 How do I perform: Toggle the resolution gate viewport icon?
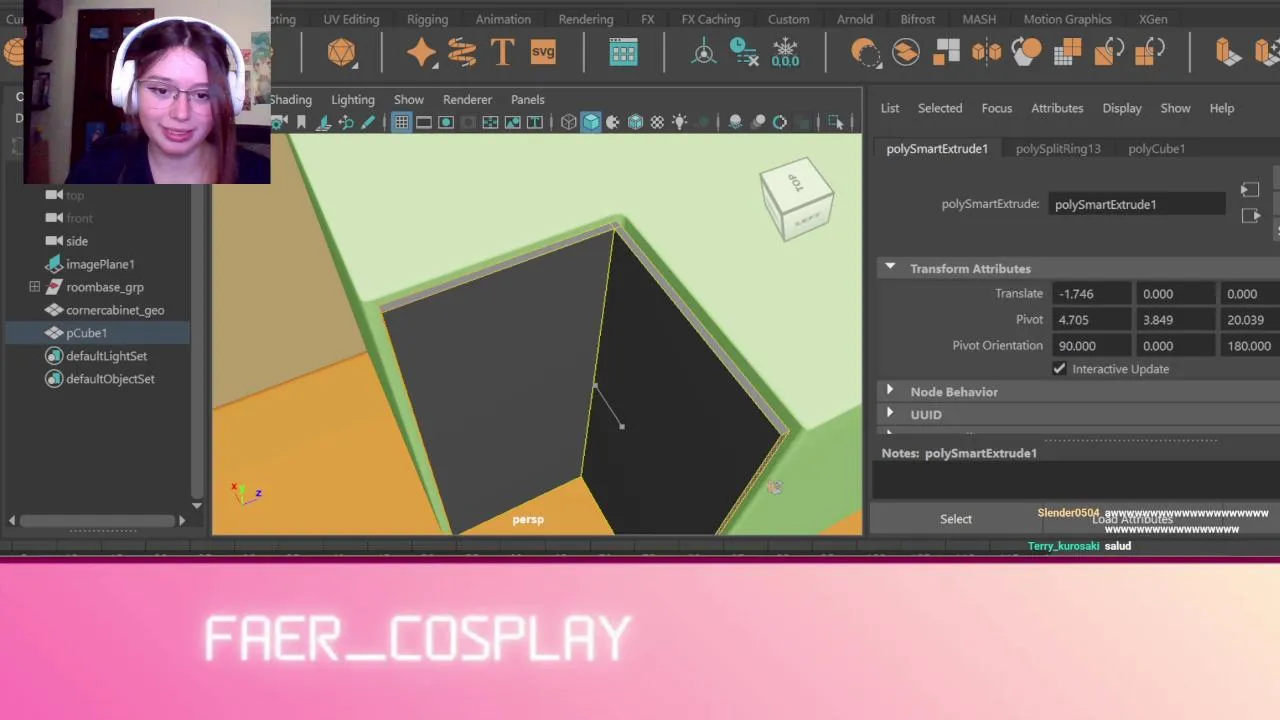pos(446,122)
